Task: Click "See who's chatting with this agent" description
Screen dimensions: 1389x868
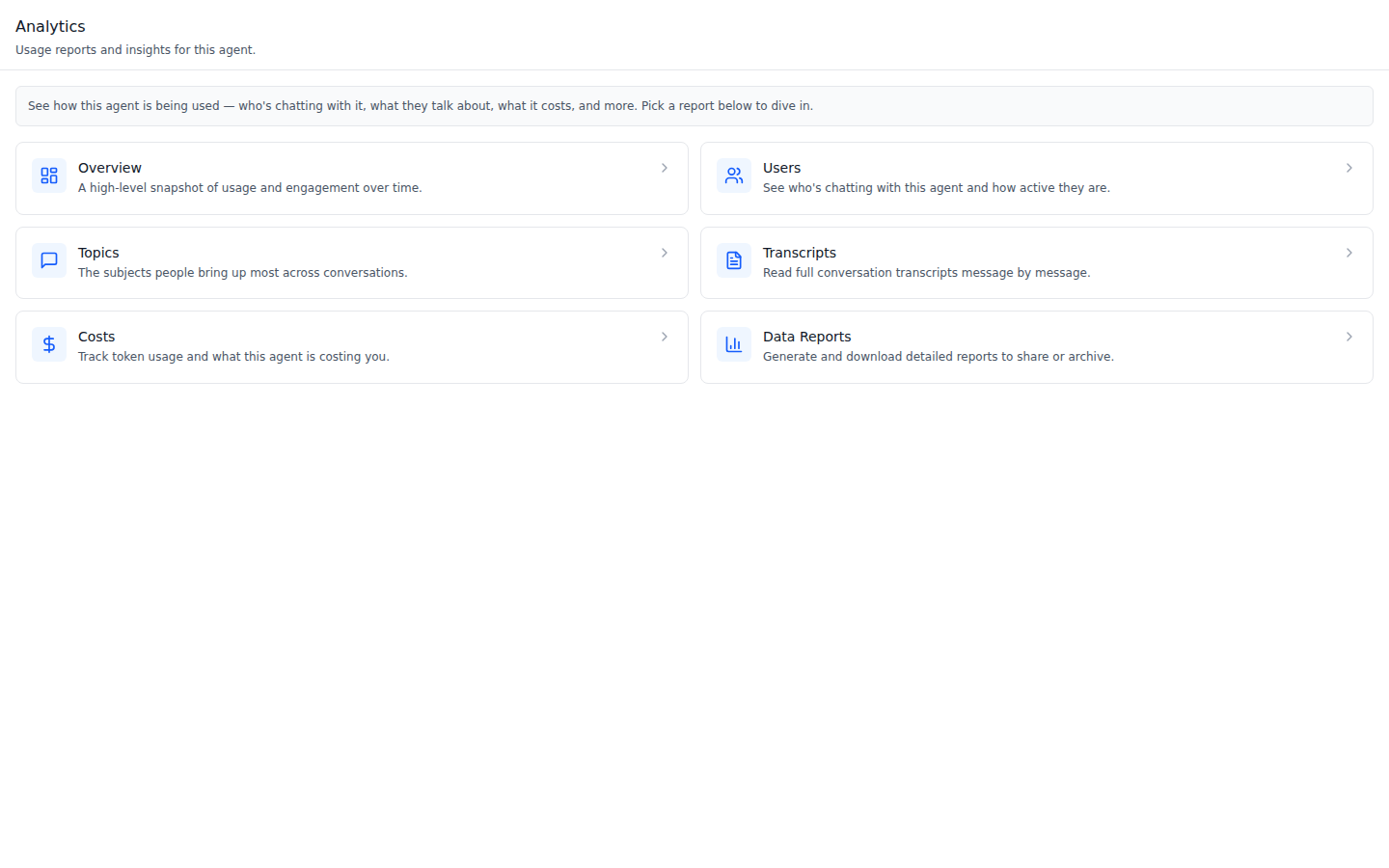Action: pyautogui.click(x=937, y=188)
